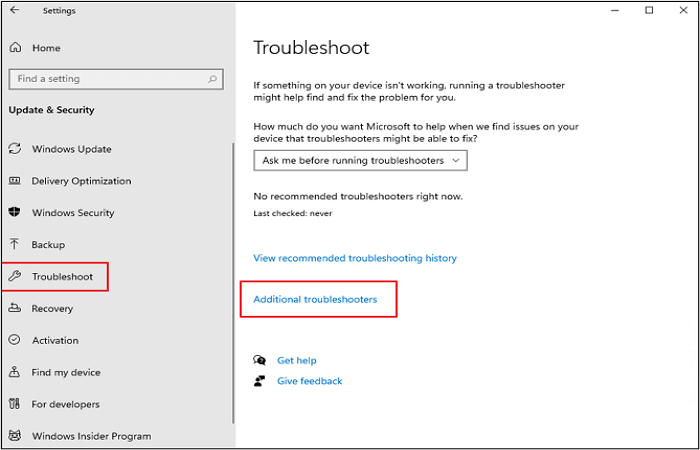
Task: View recommended troubleshooting history
Action: tap(355, 258)
